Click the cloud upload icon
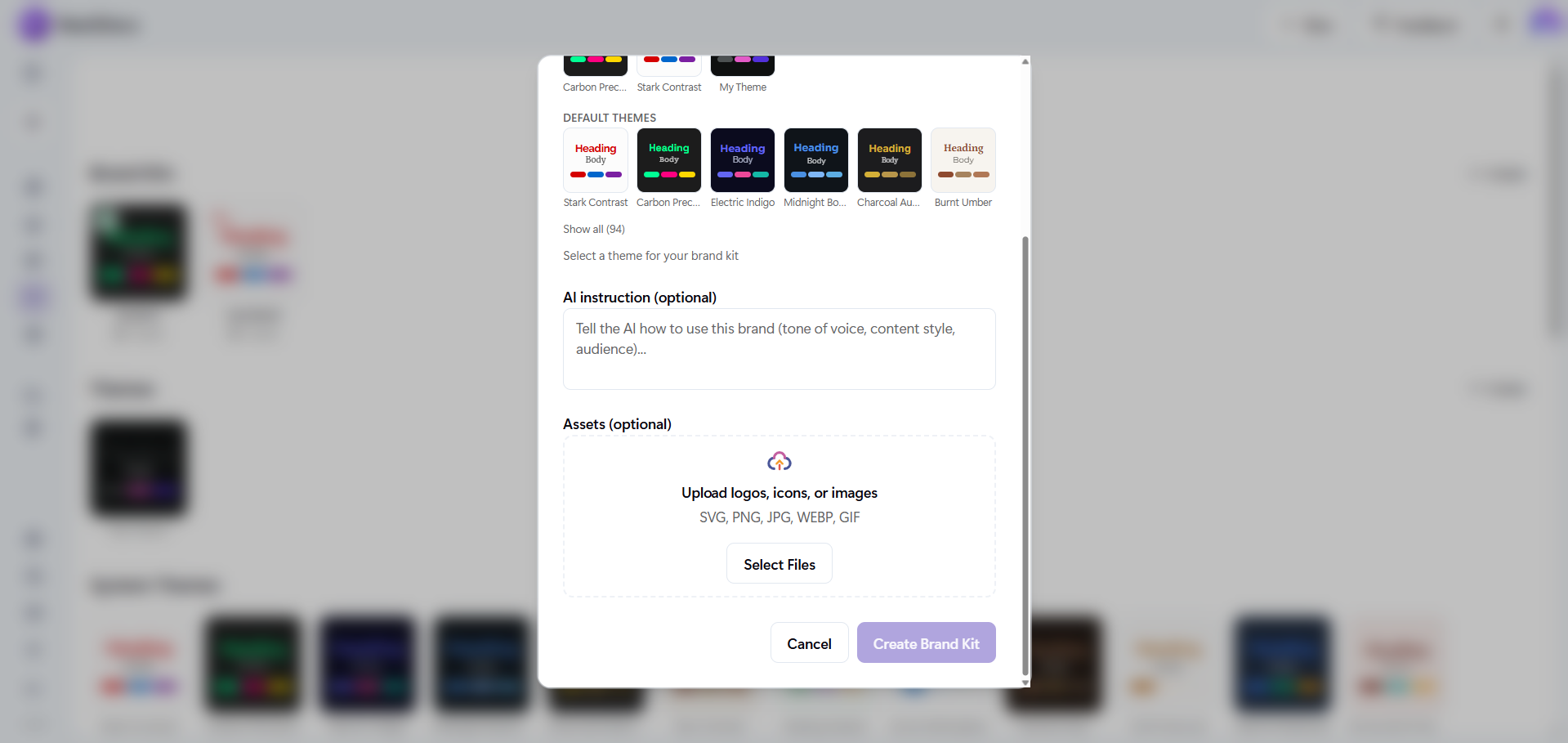Image resolution: width=1568 pixels, height=743 pixels. click(779, 462)
